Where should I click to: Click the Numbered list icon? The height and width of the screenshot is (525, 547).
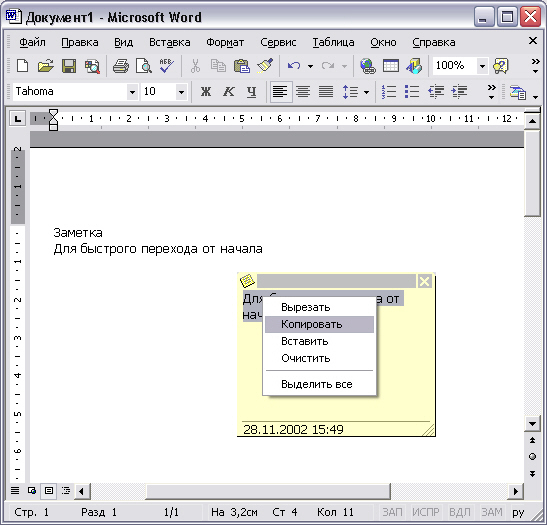pyautogui.click(x=389, y=92)
